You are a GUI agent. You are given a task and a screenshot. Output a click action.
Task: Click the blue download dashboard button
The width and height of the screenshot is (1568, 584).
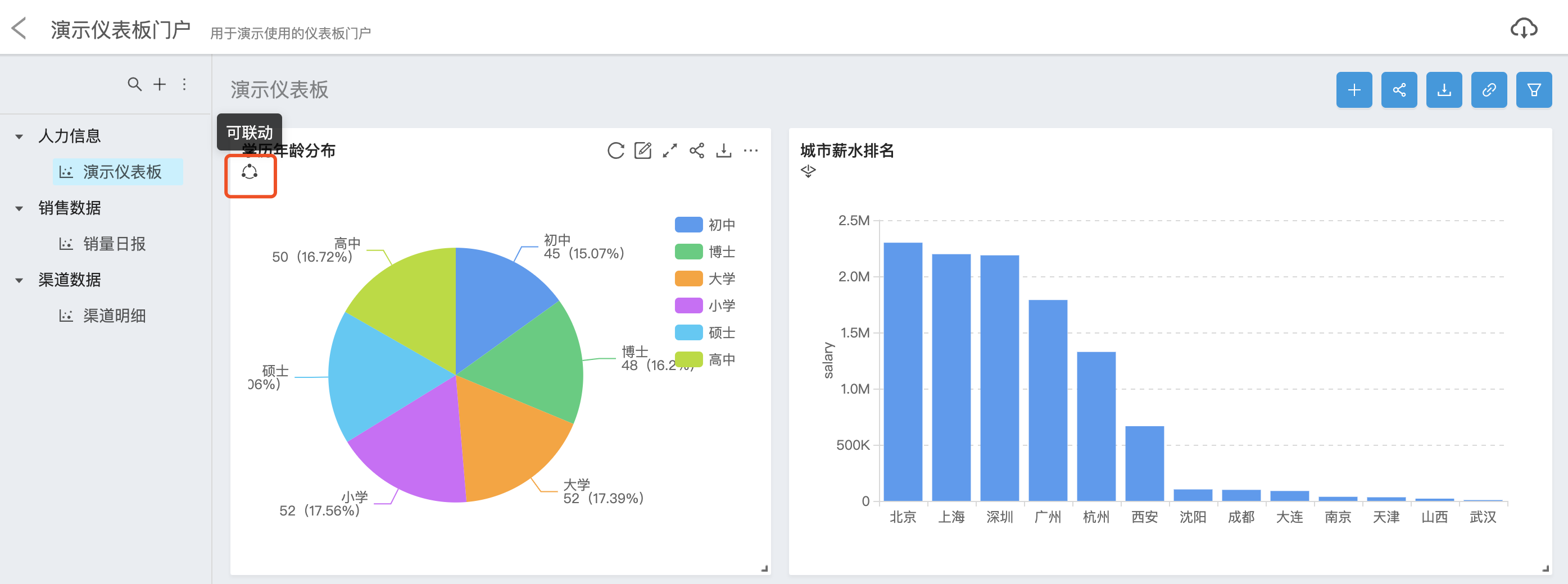coord(1444,90)
